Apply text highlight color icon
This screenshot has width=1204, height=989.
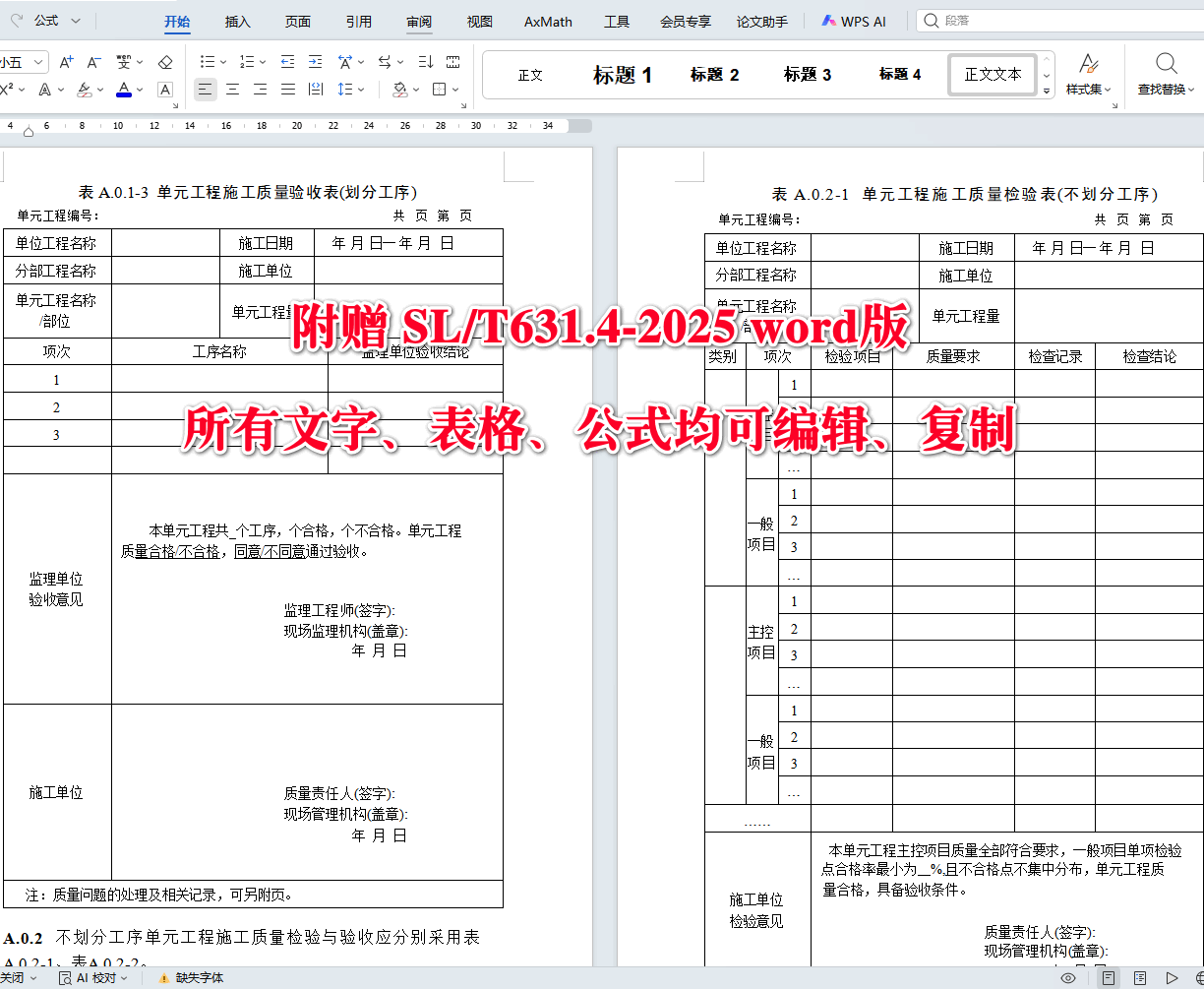point(84,90)
